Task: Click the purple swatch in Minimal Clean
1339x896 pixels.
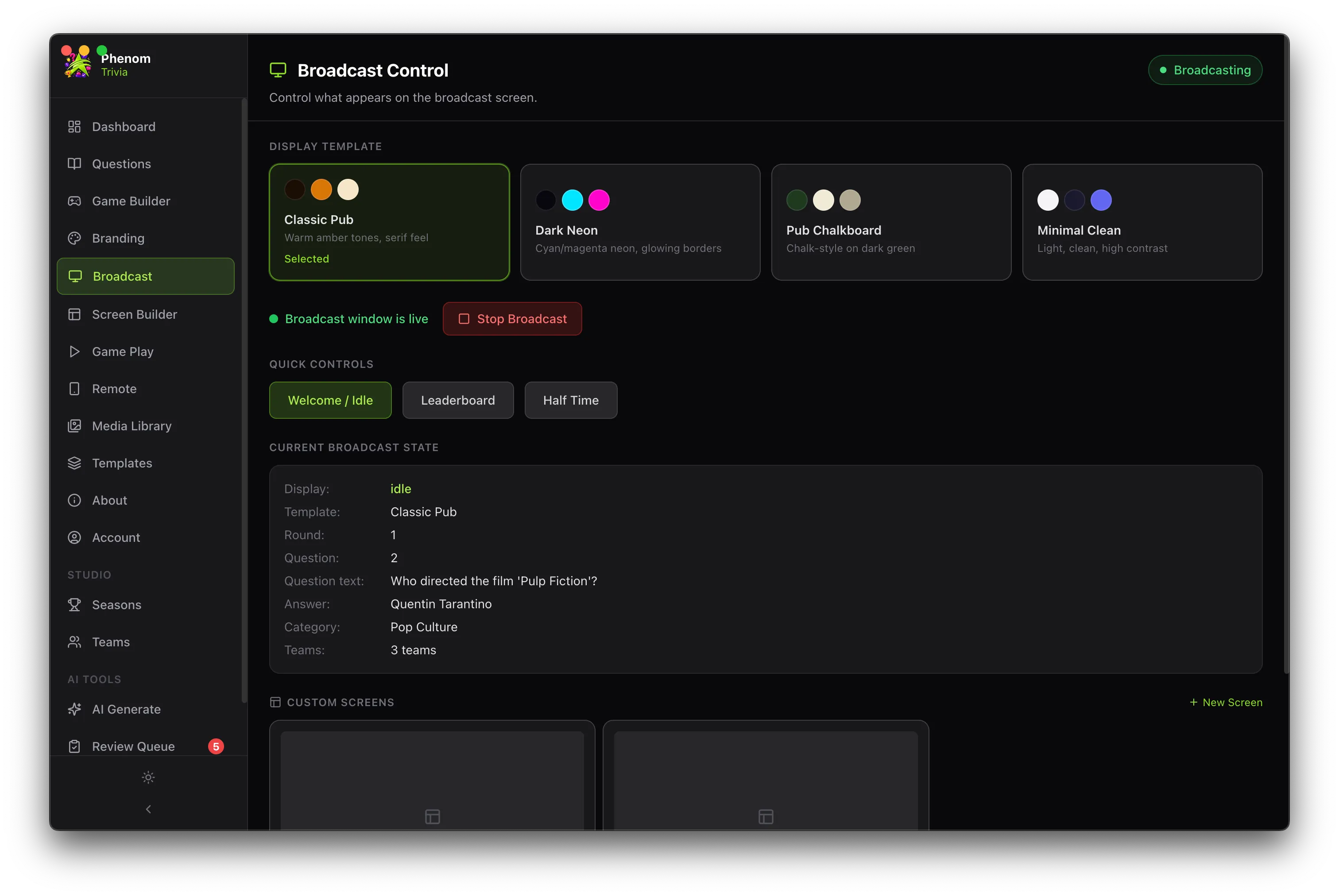Action: 1101,200
